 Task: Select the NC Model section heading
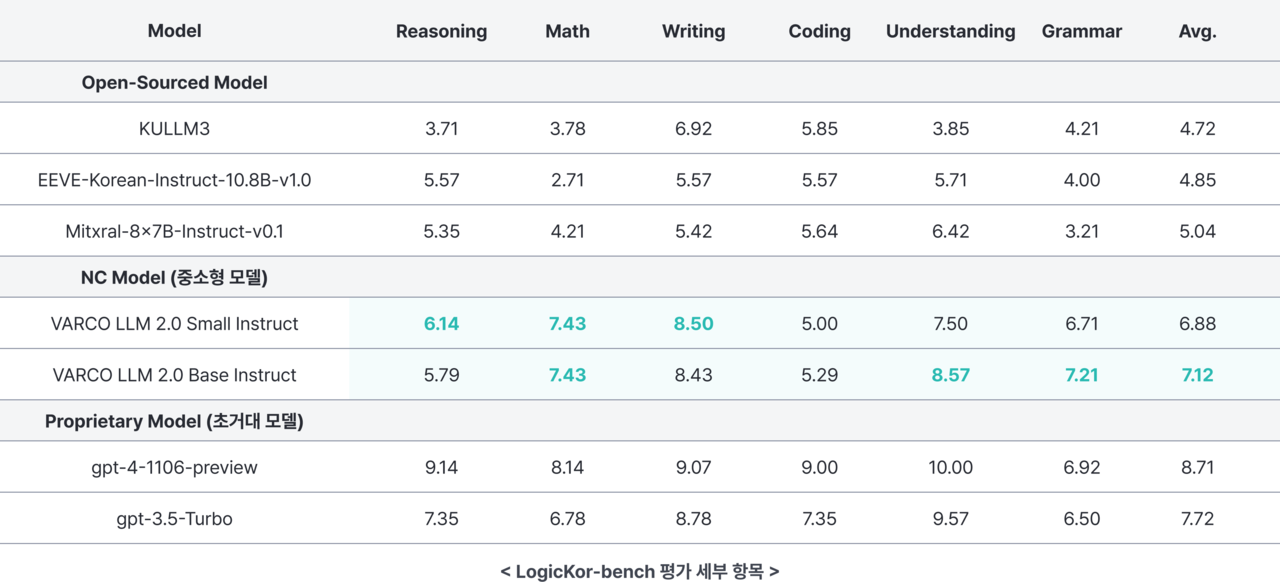pyautogui.click(x=174, y=278)
